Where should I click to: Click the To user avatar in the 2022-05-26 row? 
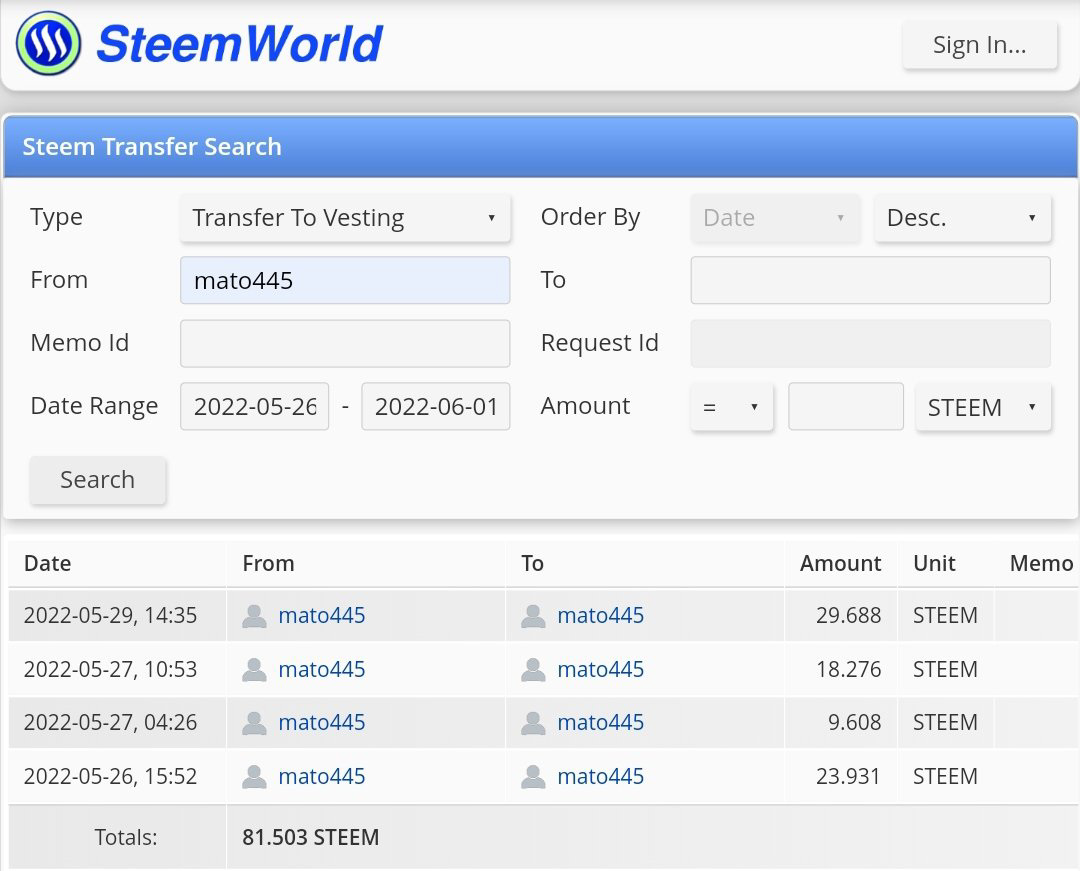[x=533, y=777]
